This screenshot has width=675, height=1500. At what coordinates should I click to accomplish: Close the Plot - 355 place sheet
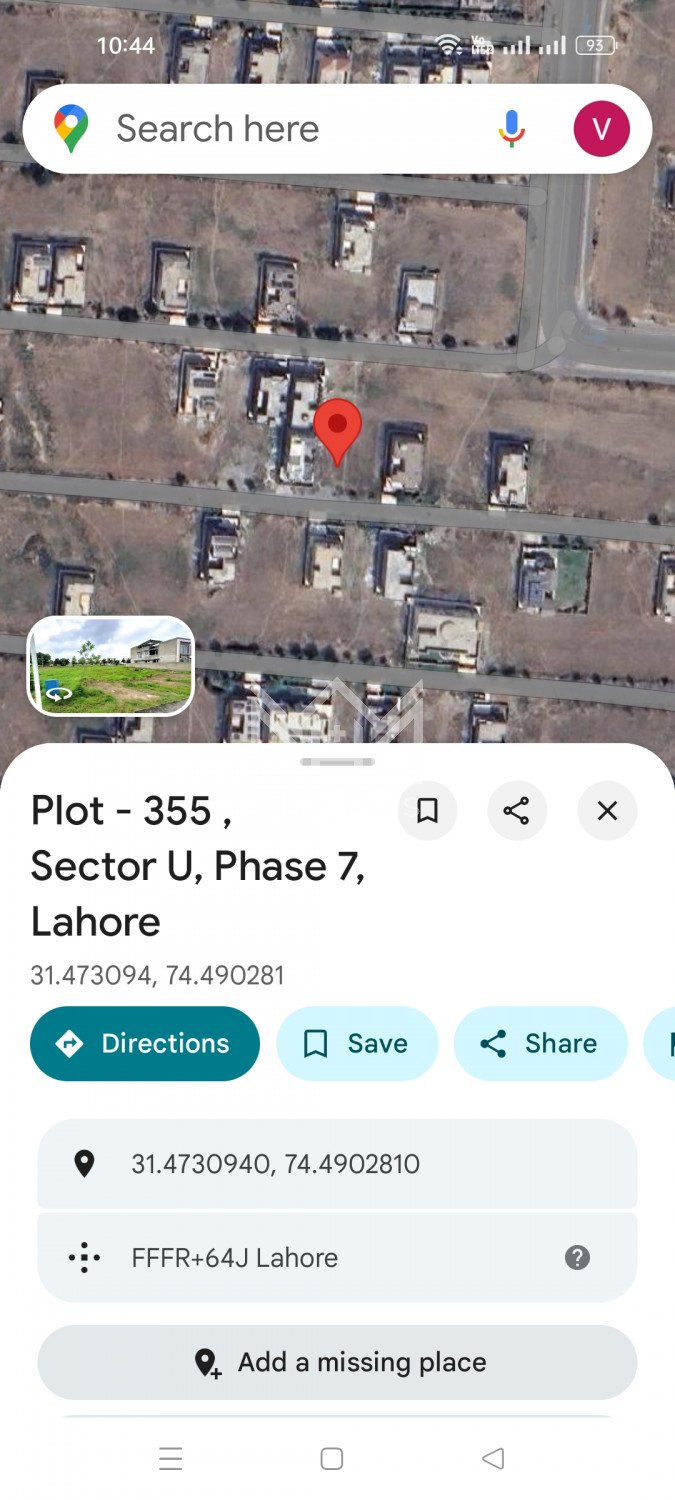click(x=607, y=811)
